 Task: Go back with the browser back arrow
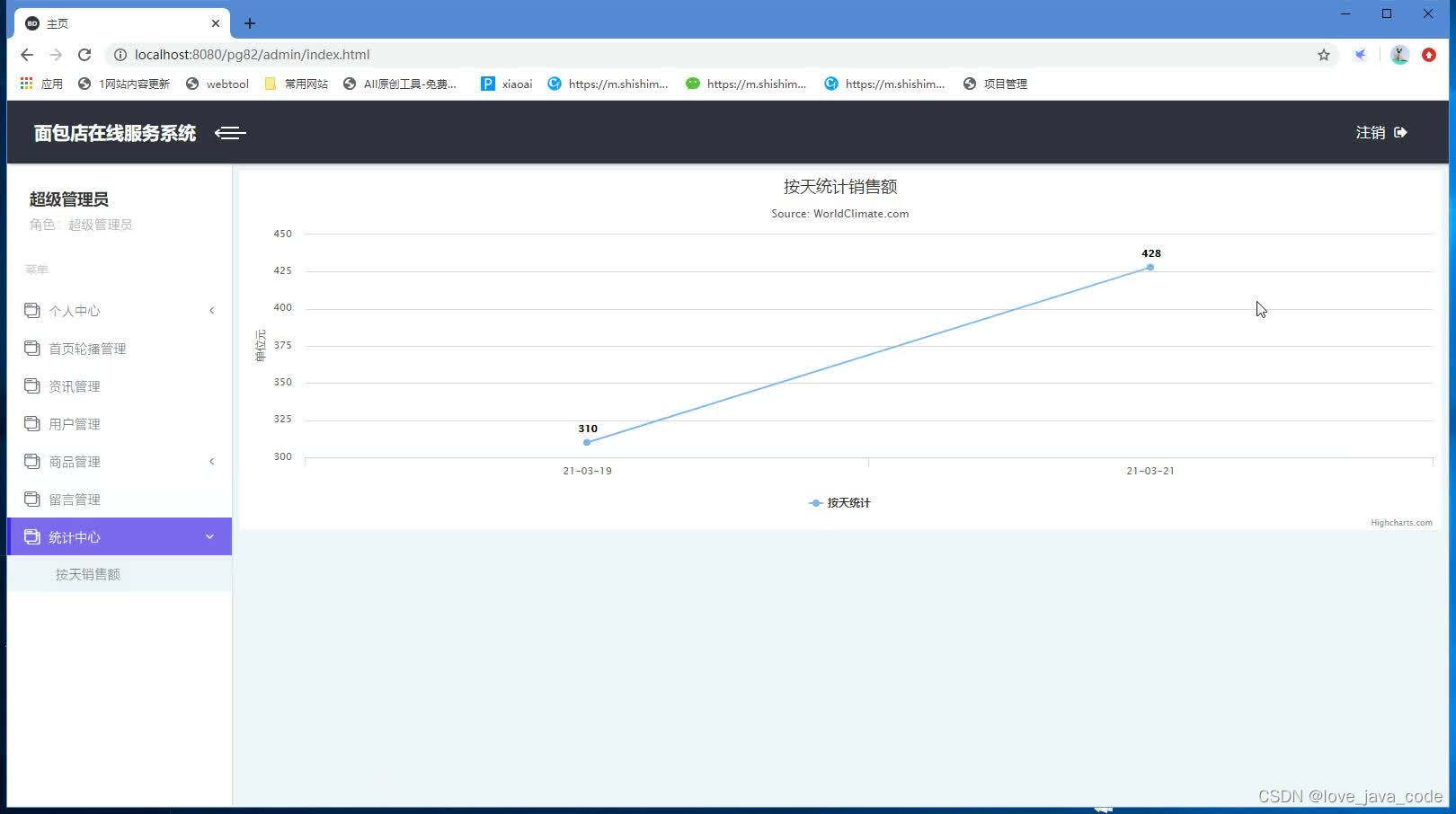pyautogui.click(x=27, y=55)
